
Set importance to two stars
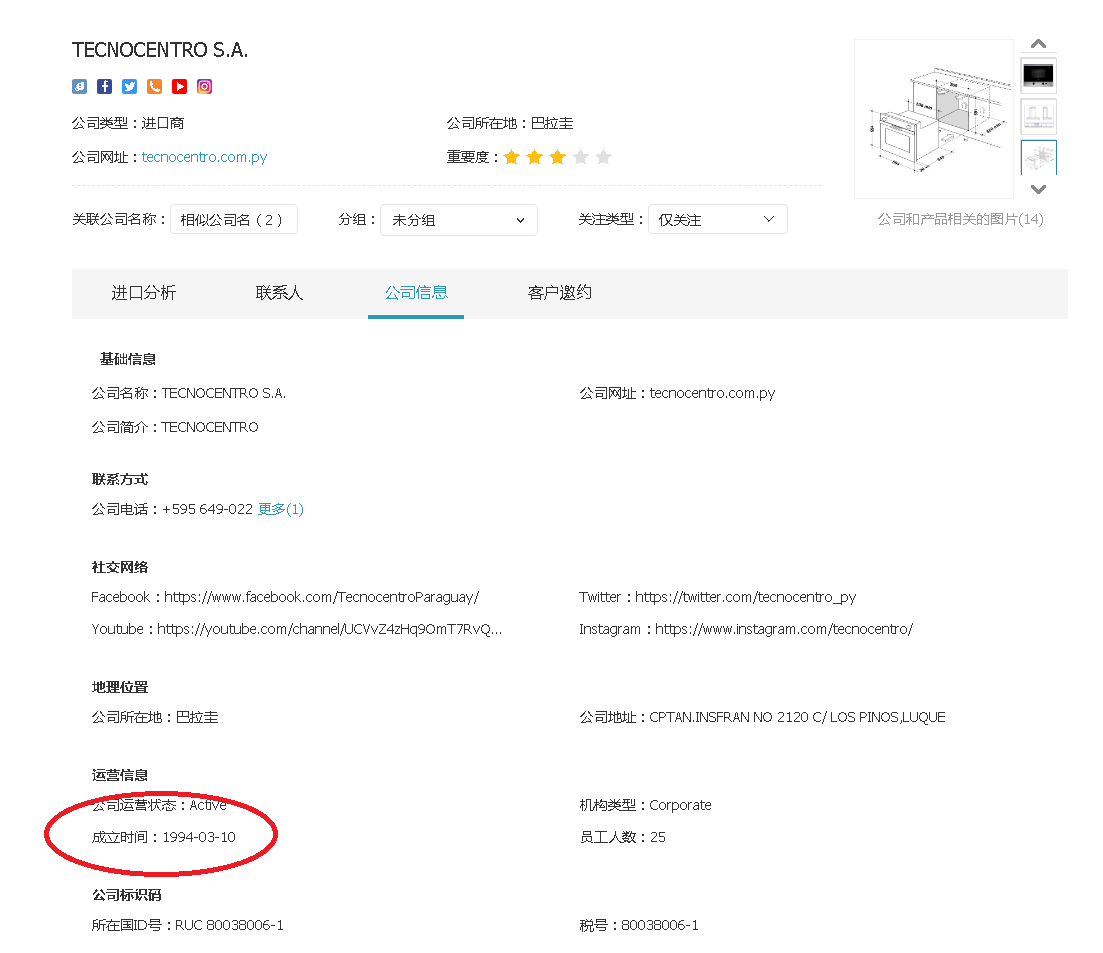(535, 157)
